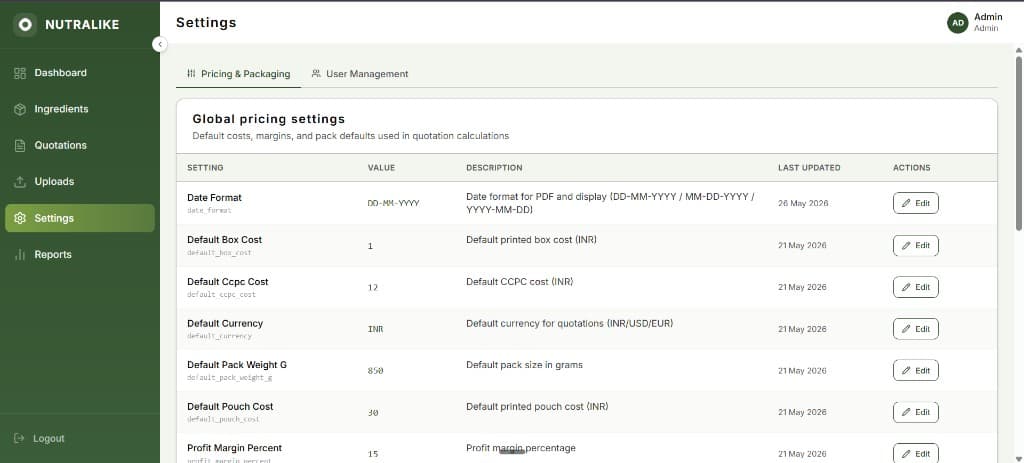Click the Global pricing settings heading
This screenshot has height=463, width=1024.
[x=268, y=119]
